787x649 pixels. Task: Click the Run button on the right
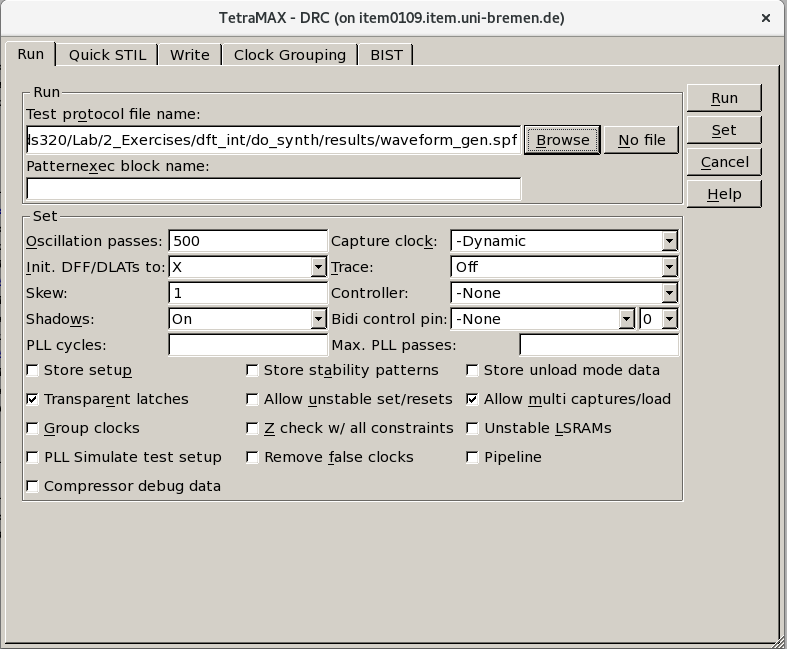coord(724,98)
